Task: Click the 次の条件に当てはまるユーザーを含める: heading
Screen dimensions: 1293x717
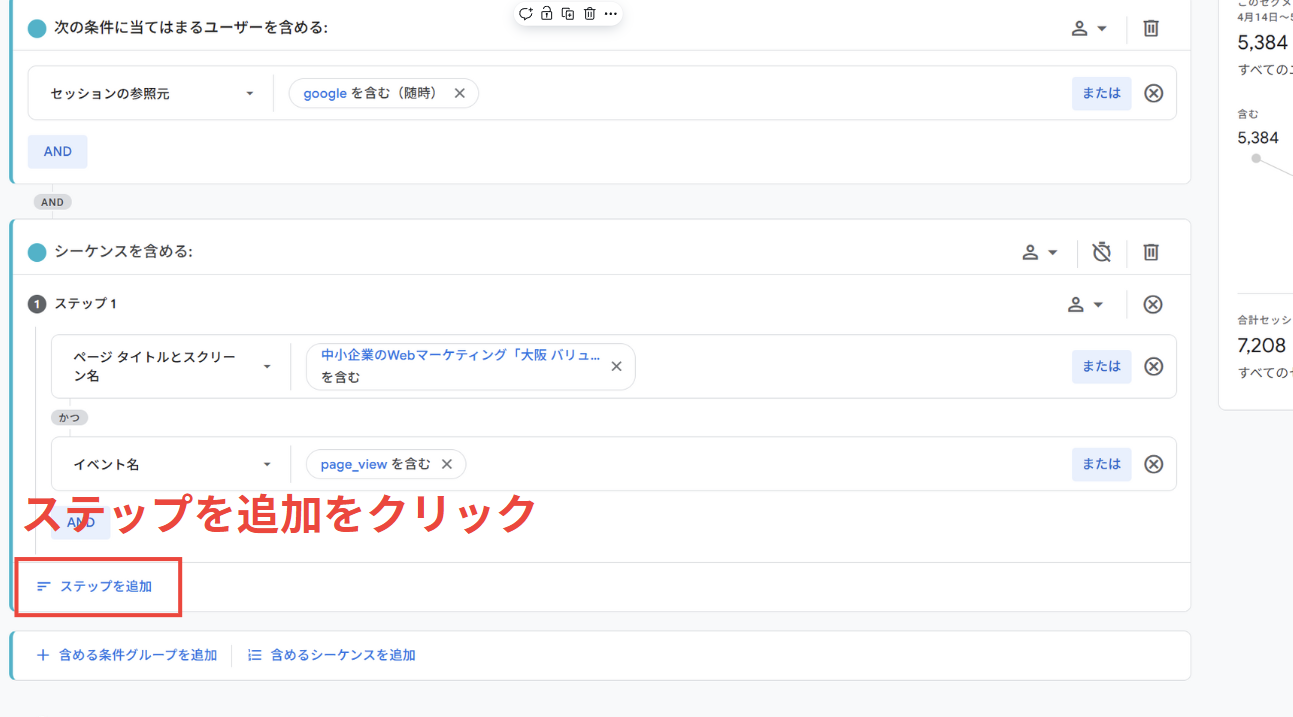Action: (x=191, y=28)
